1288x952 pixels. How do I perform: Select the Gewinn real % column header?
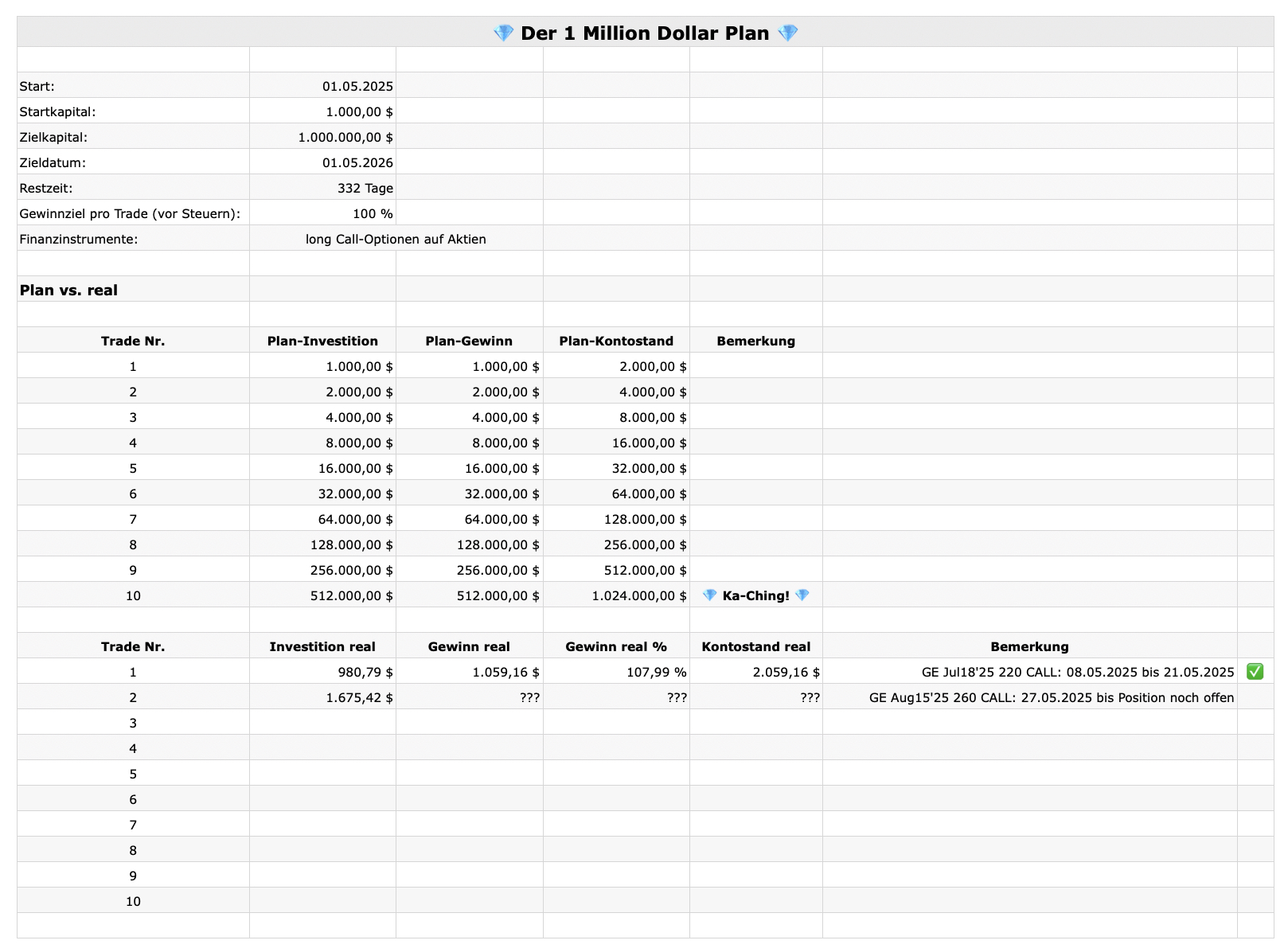[616, 646]
